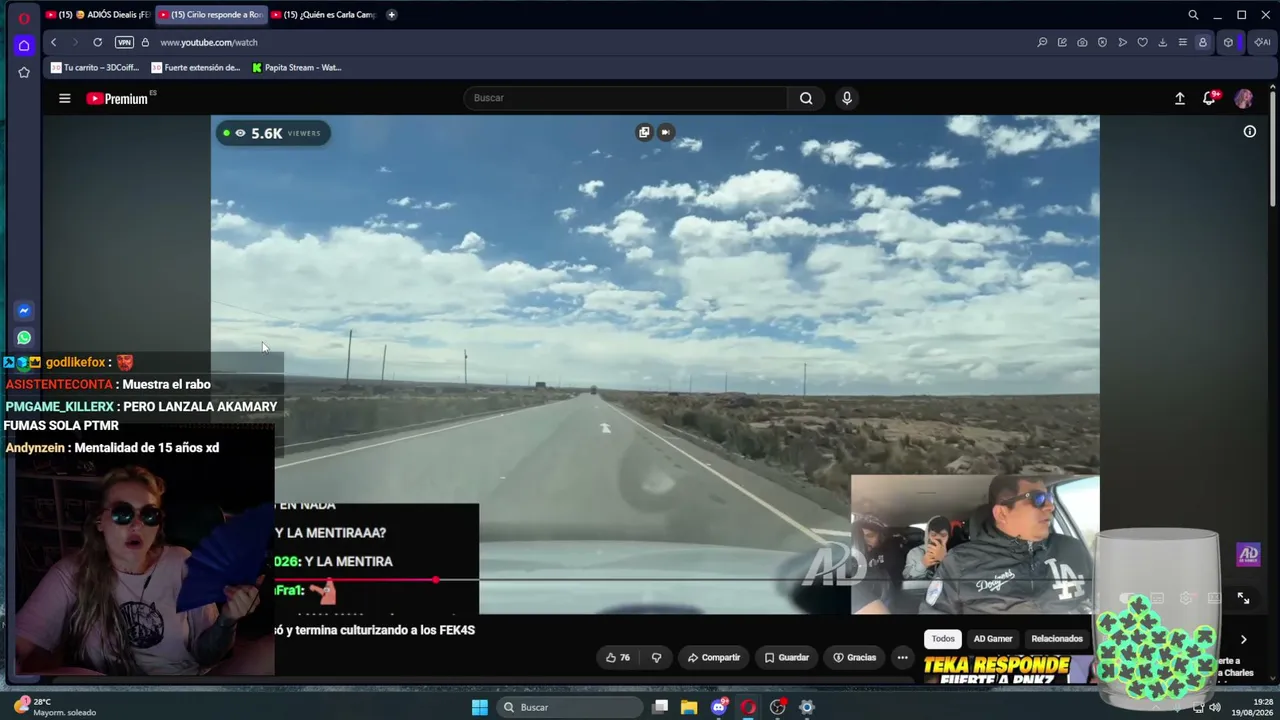Open YouTube create upload icon
The height and width of the screenshot is (720, 1280).
[x=1180, y=98]
